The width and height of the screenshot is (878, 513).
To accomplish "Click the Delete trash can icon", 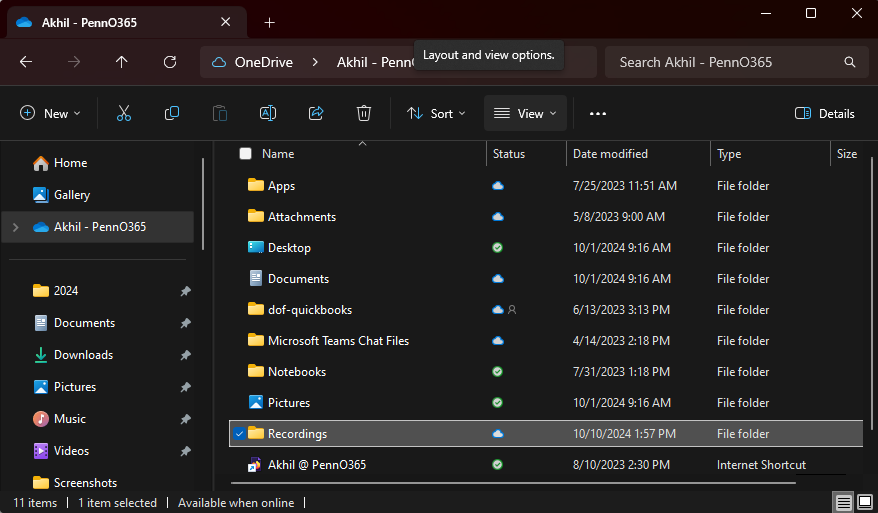I will pyautogui.click(x=364, y=113).
